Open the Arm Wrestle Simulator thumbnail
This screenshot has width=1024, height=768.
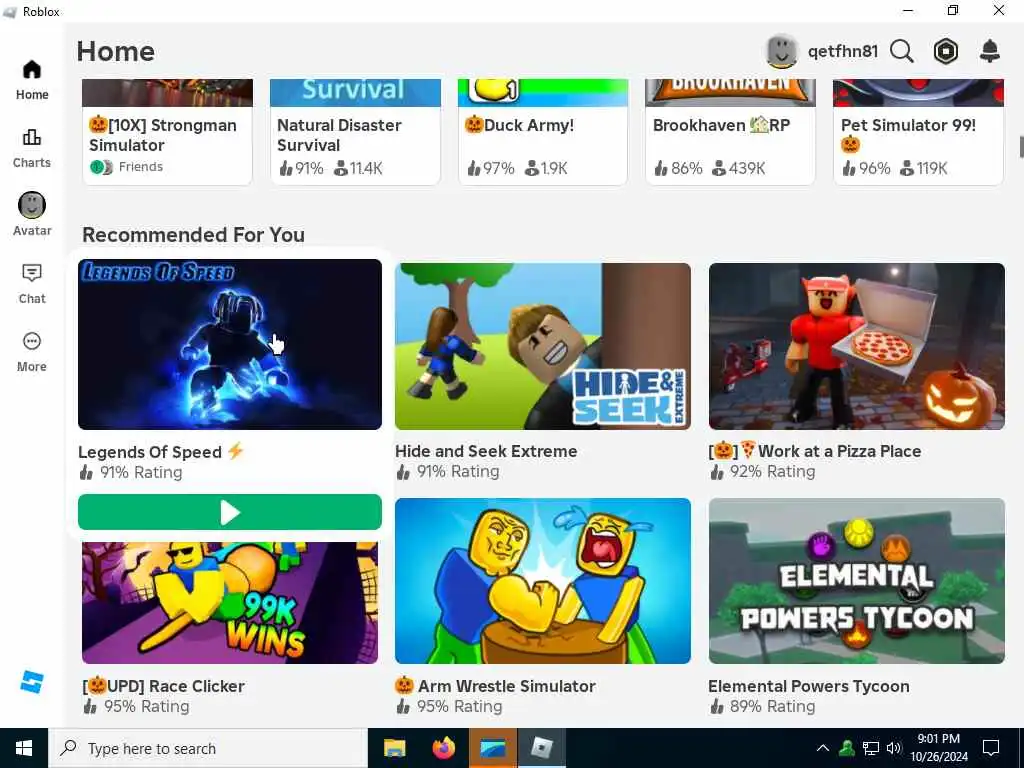click(x=543, y=581)
